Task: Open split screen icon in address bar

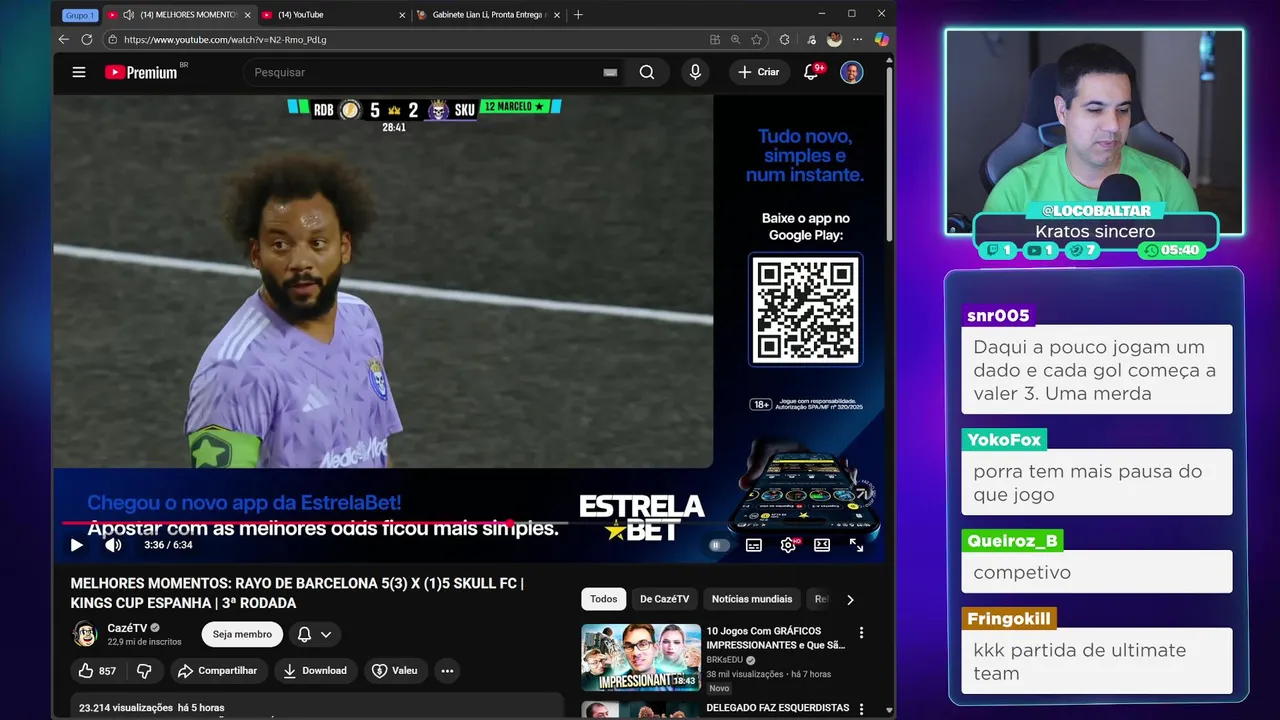Action: 715,39
